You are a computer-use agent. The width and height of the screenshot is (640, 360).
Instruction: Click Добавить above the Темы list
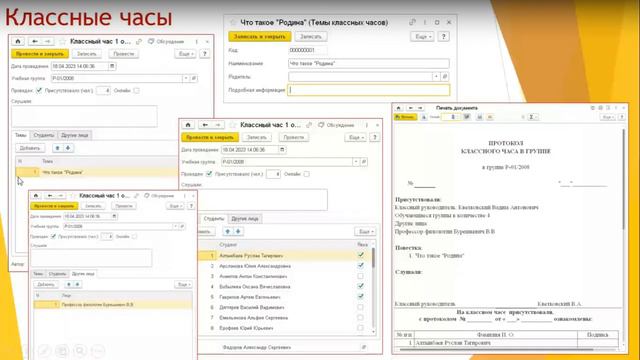30,148
